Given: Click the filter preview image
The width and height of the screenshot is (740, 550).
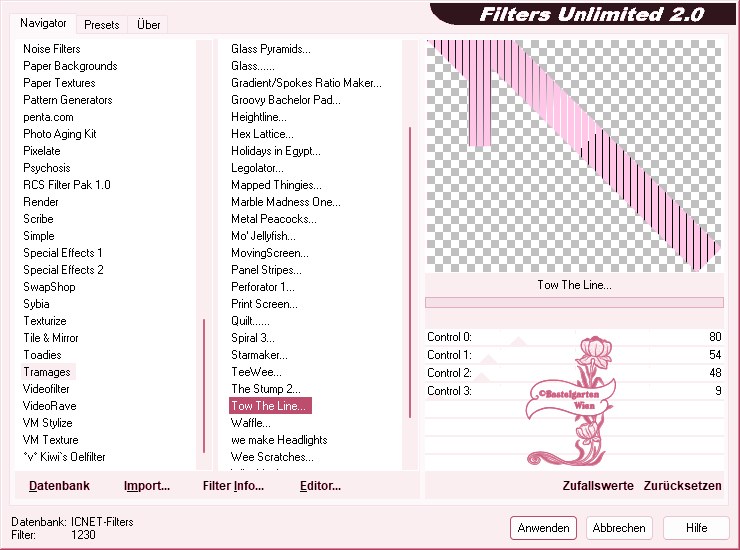Looking at the screenshot, I should pos(574,156).
